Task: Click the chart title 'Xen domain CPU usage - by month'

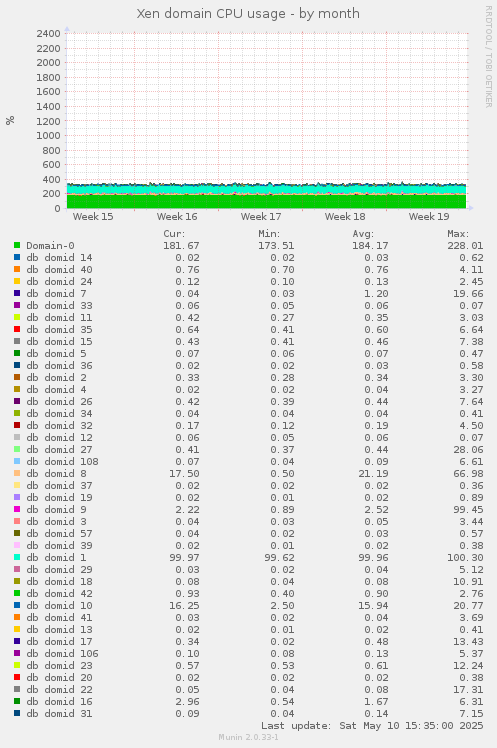Action: [248, 13]
